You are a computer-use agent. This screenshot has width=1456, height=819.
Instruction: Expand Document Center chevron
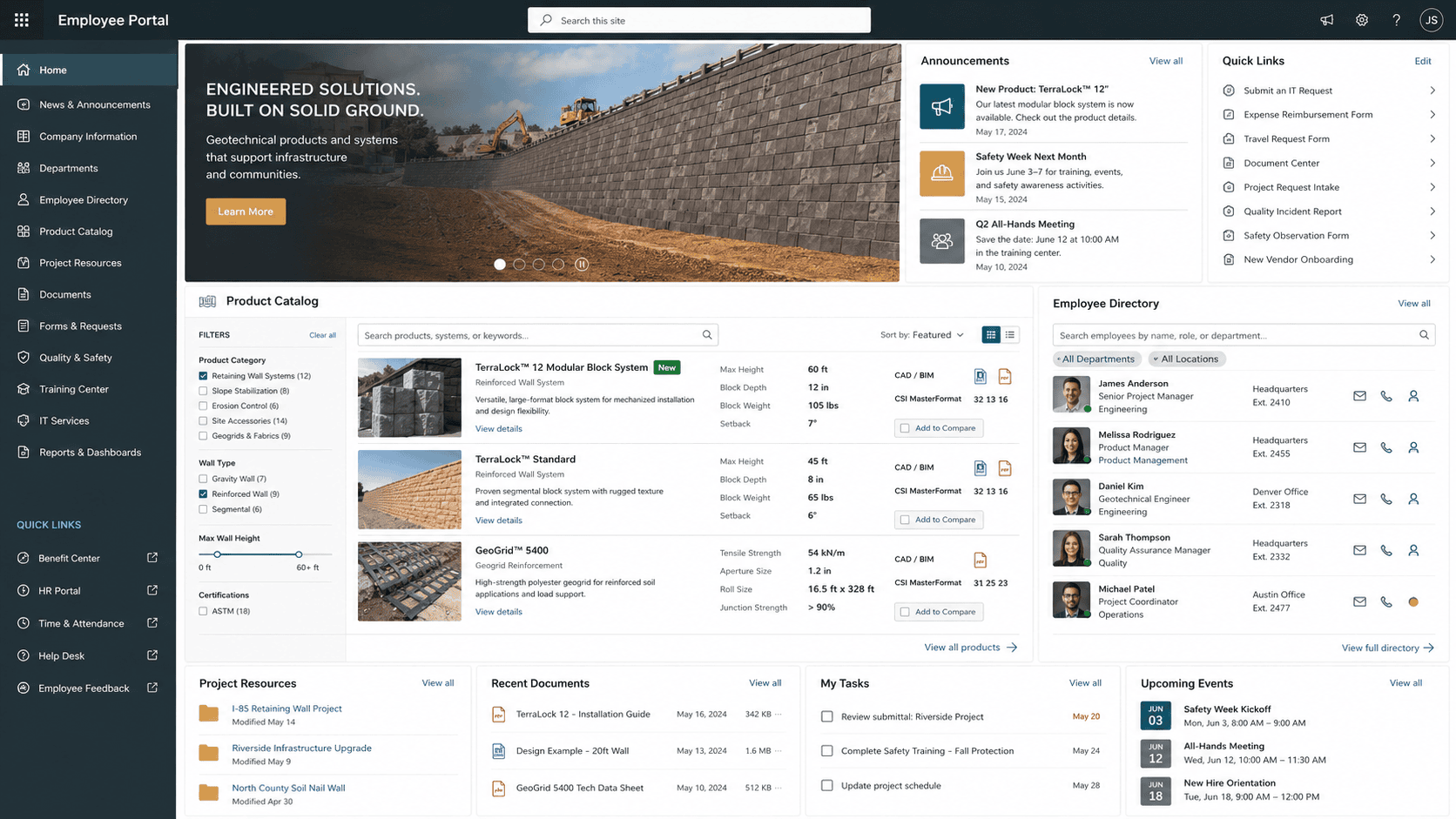tap(1432, 163)
